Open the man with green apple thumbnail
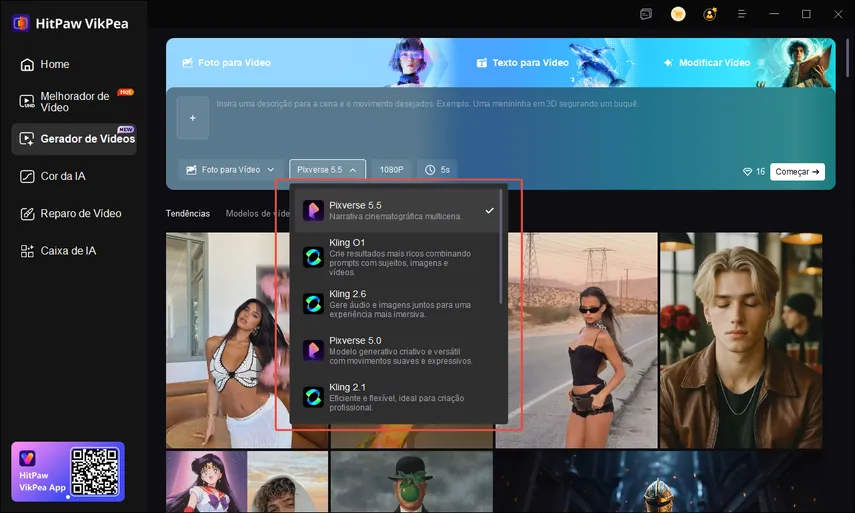 (x=412, y=482)
